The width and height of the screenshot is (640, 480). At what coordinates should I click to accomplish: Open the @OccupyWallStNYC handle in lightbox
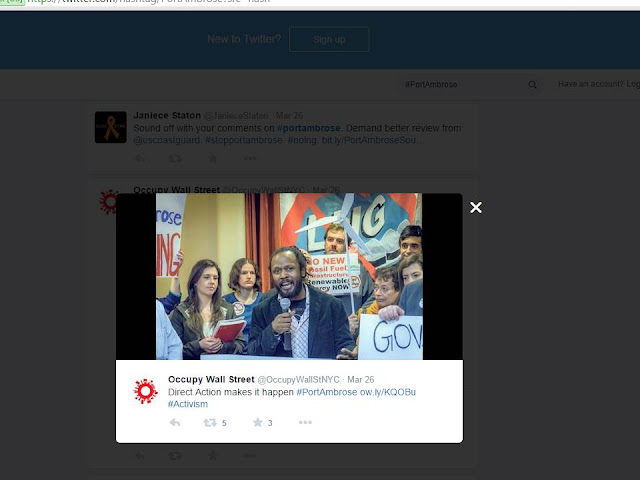click(298, 380)
